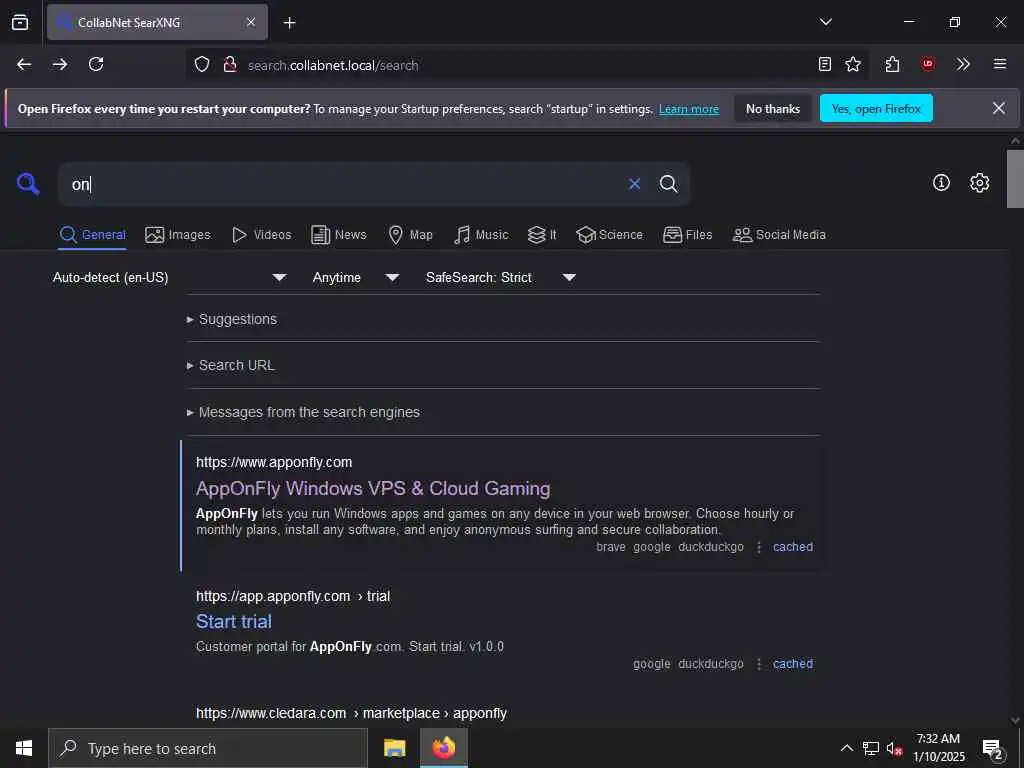Screen dimensions: 1024x768
Task: Show more tools overflow chevrons
Action: (x=963, y=64)
